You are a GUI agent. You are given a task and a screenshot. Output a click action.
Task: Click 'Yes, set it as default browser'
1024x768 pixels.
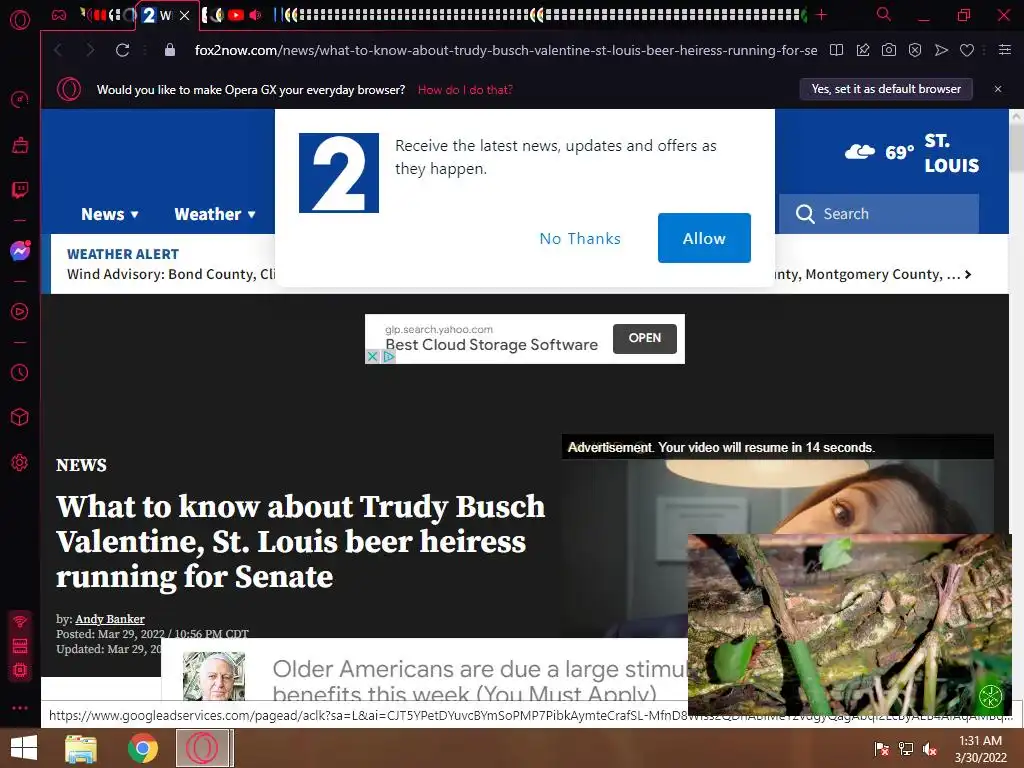pyautogui.click(x=886, y=89)
